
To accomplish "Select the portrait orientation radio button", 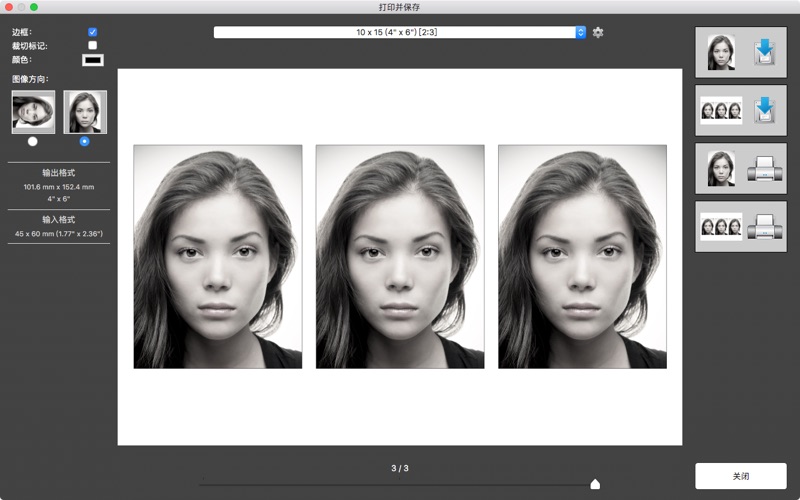I will pyautogui.click(x=84, y=141).
